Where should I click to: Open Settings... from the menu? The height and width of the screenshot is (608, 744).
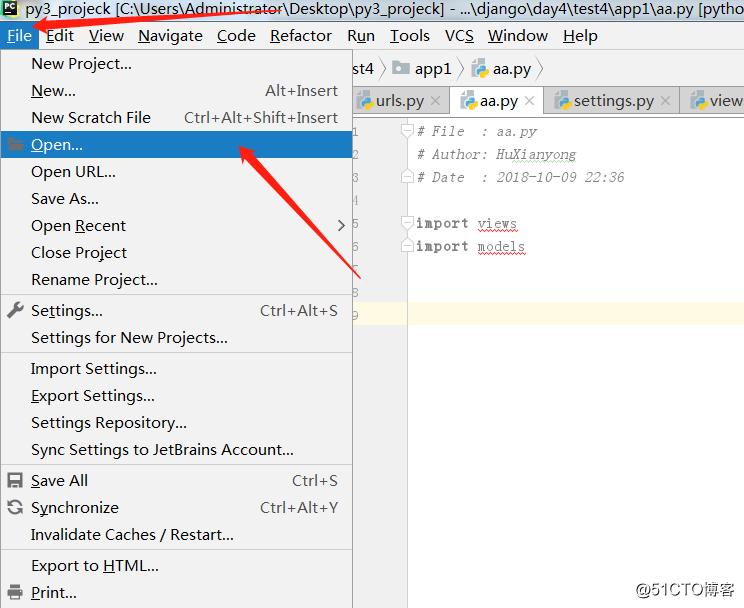tap(177, 311)
